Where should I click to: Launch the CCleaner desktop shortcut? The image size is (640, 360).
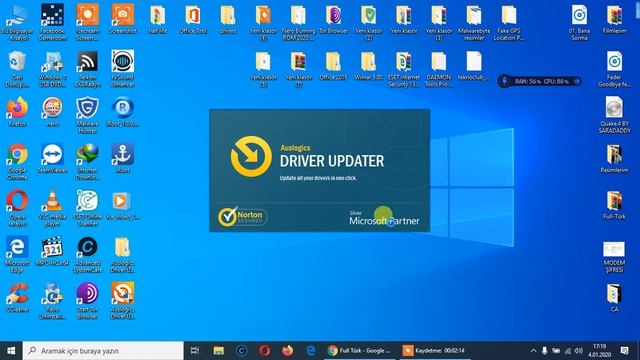17,297
